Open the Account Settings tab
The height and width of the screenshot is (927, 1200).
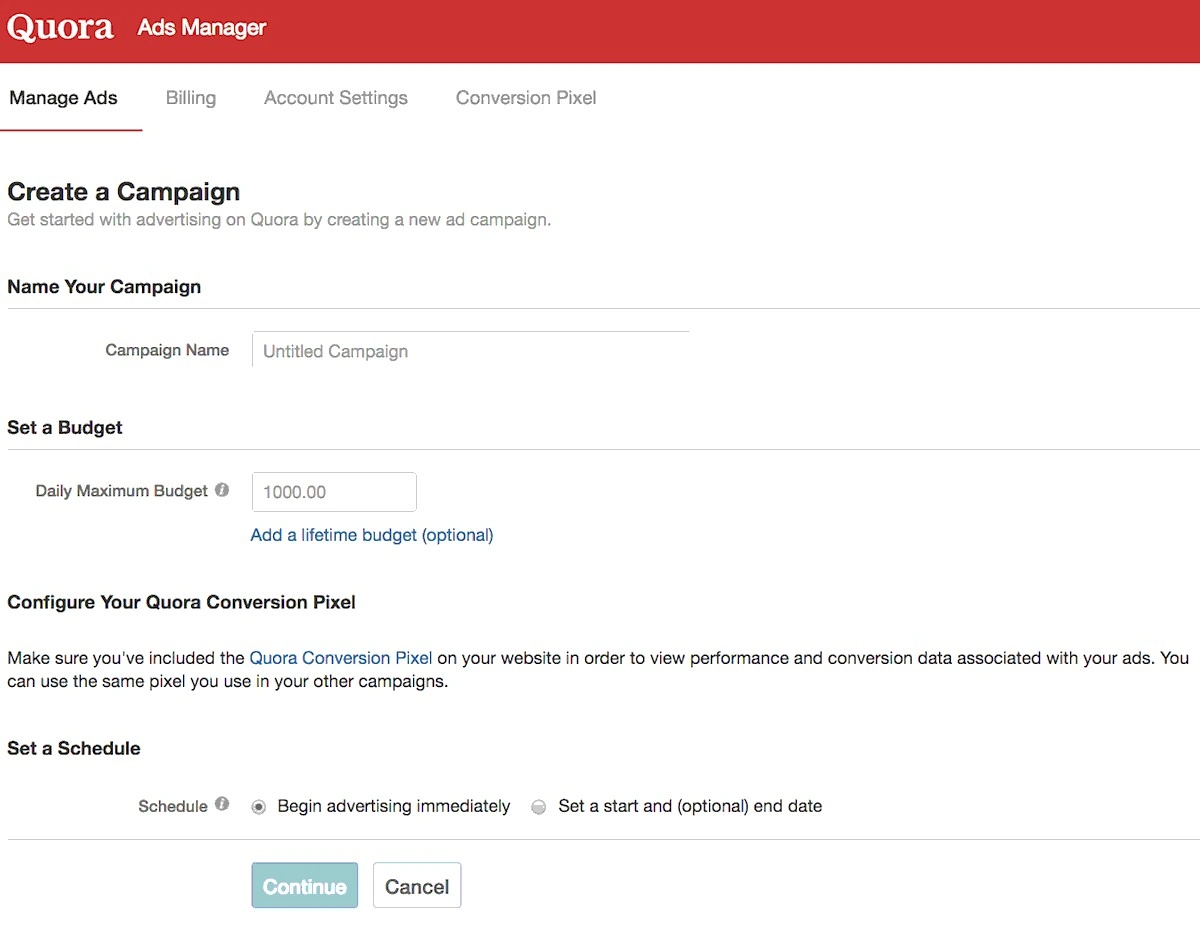pyautogui.click(x=335, y=97)
